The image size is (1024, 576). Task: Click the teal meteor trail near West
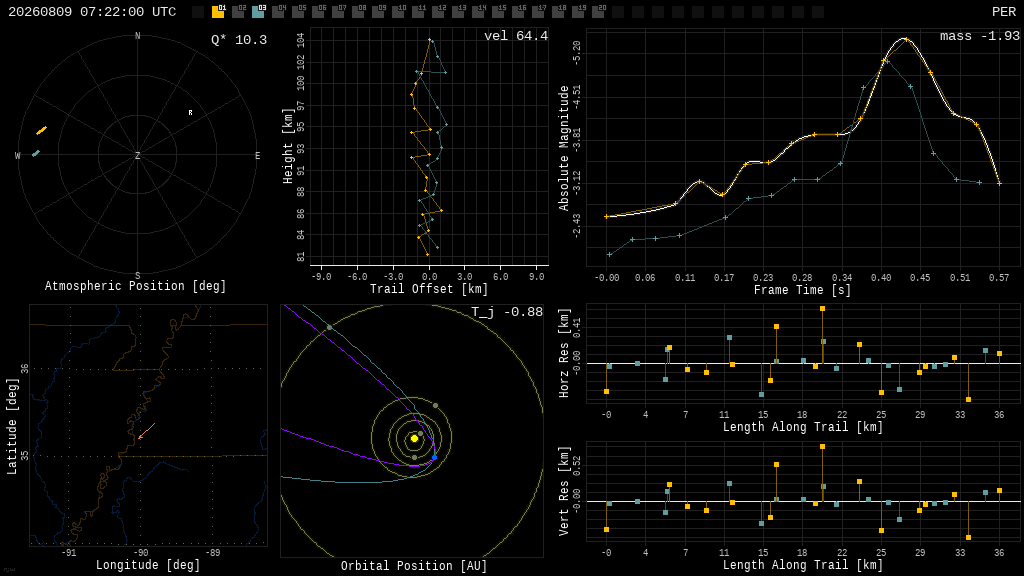(x=36, y=153)
